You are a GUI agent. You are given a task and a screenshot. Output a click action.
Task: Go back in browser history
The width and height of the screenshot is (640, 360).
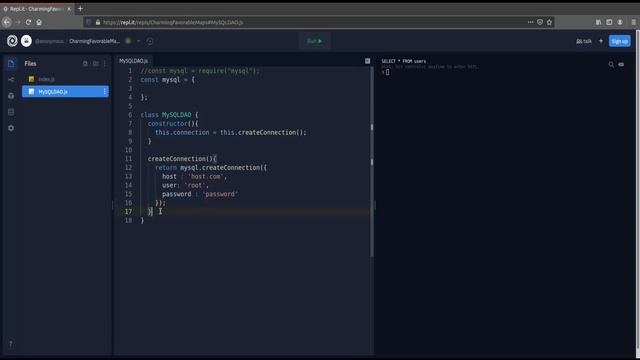[7, 22]
